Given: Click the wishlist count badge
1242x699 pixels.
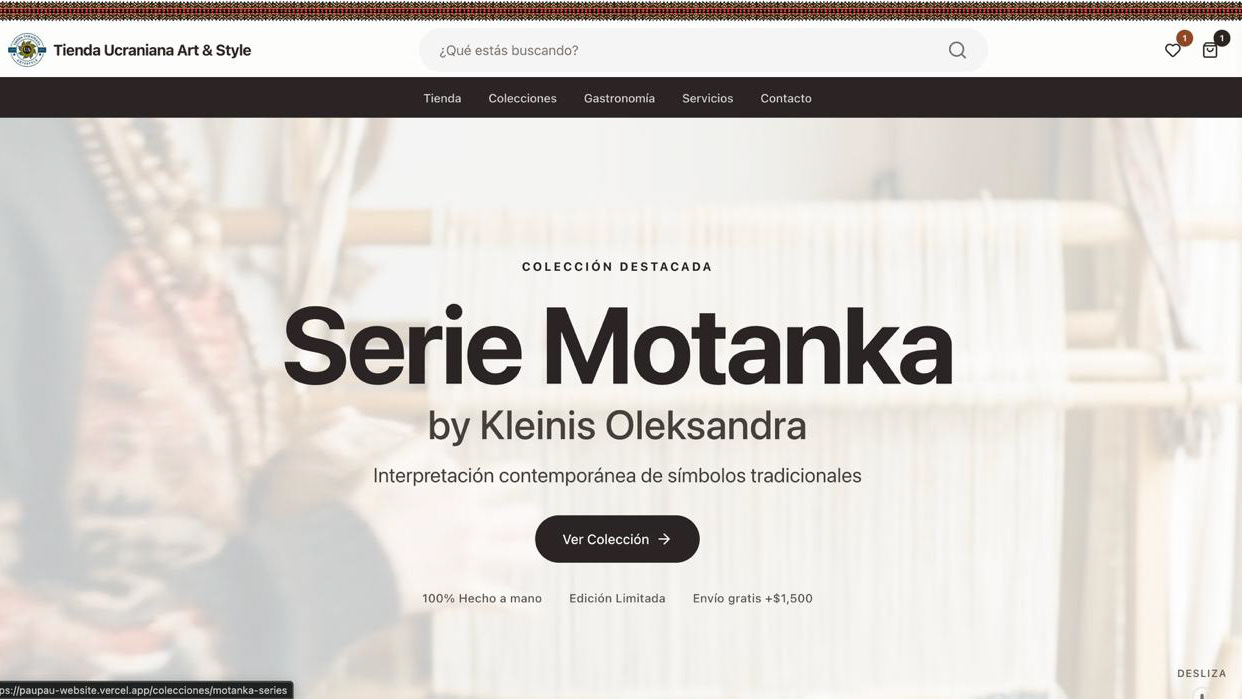Looking at the screenshot, I should click(x=1185, y=38).
